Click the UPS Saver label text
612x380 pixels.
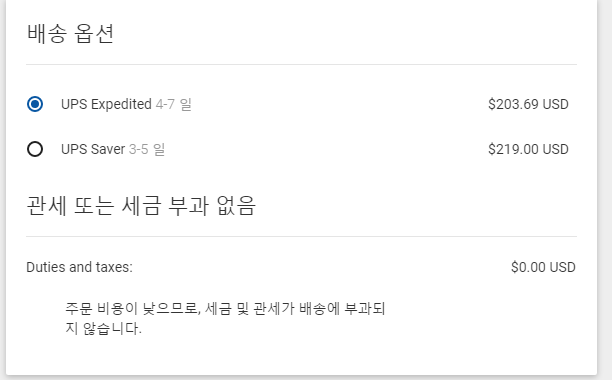[x=93, y=149]
